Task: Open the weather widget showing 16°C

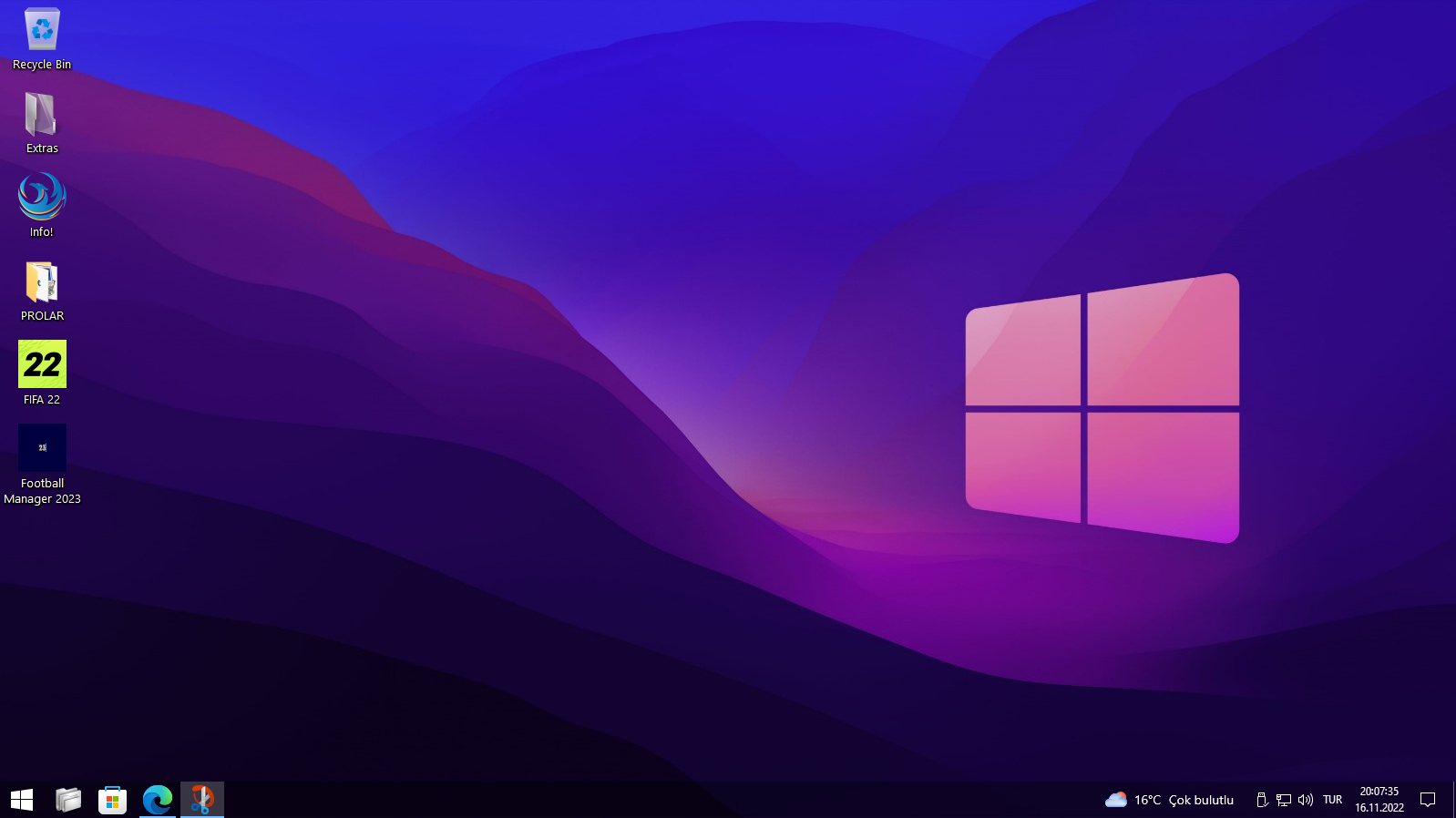Action: pos(1169,800)
